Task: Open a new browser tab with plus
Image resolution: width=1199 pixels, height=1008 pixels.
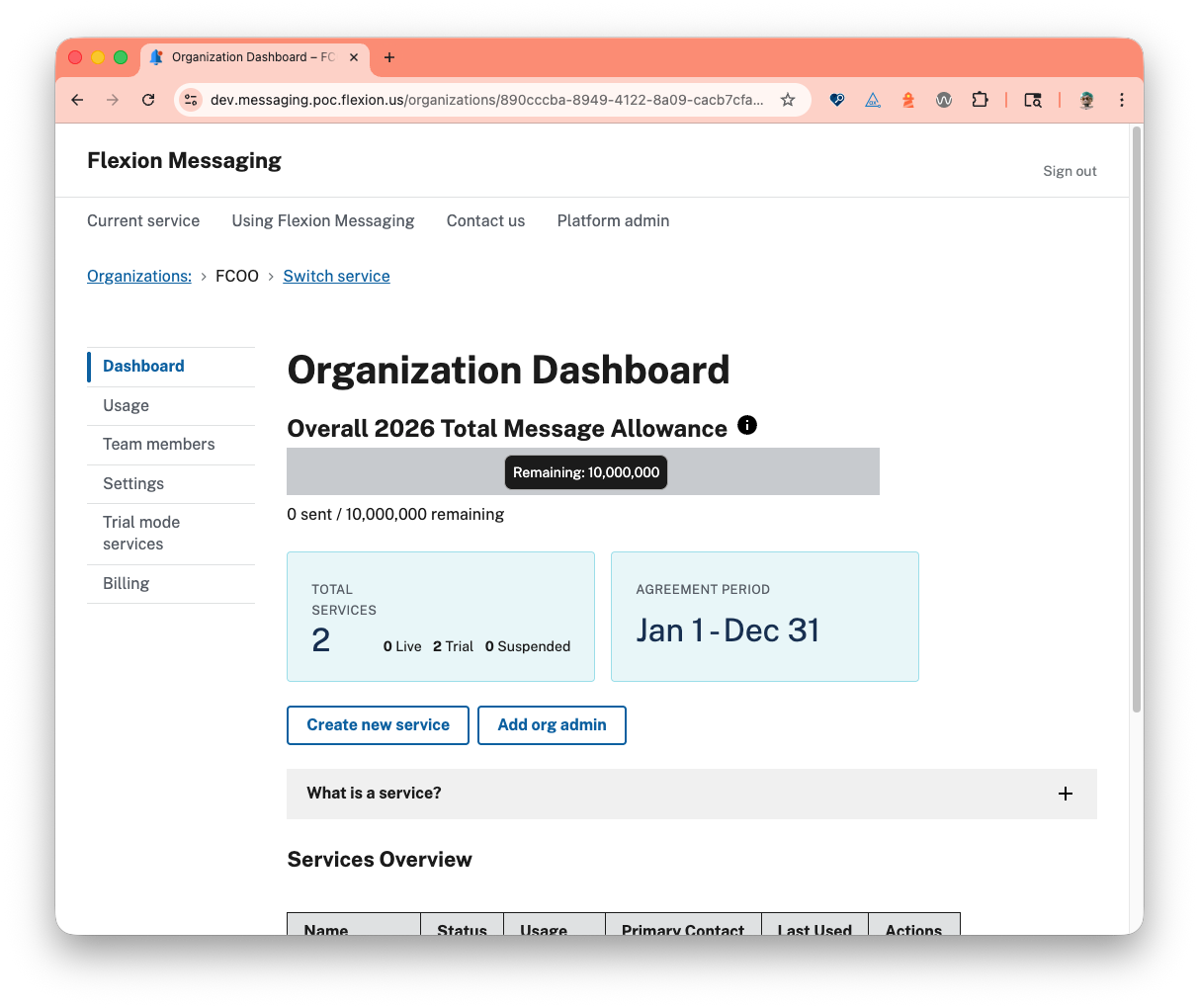Action: point(389,57)
